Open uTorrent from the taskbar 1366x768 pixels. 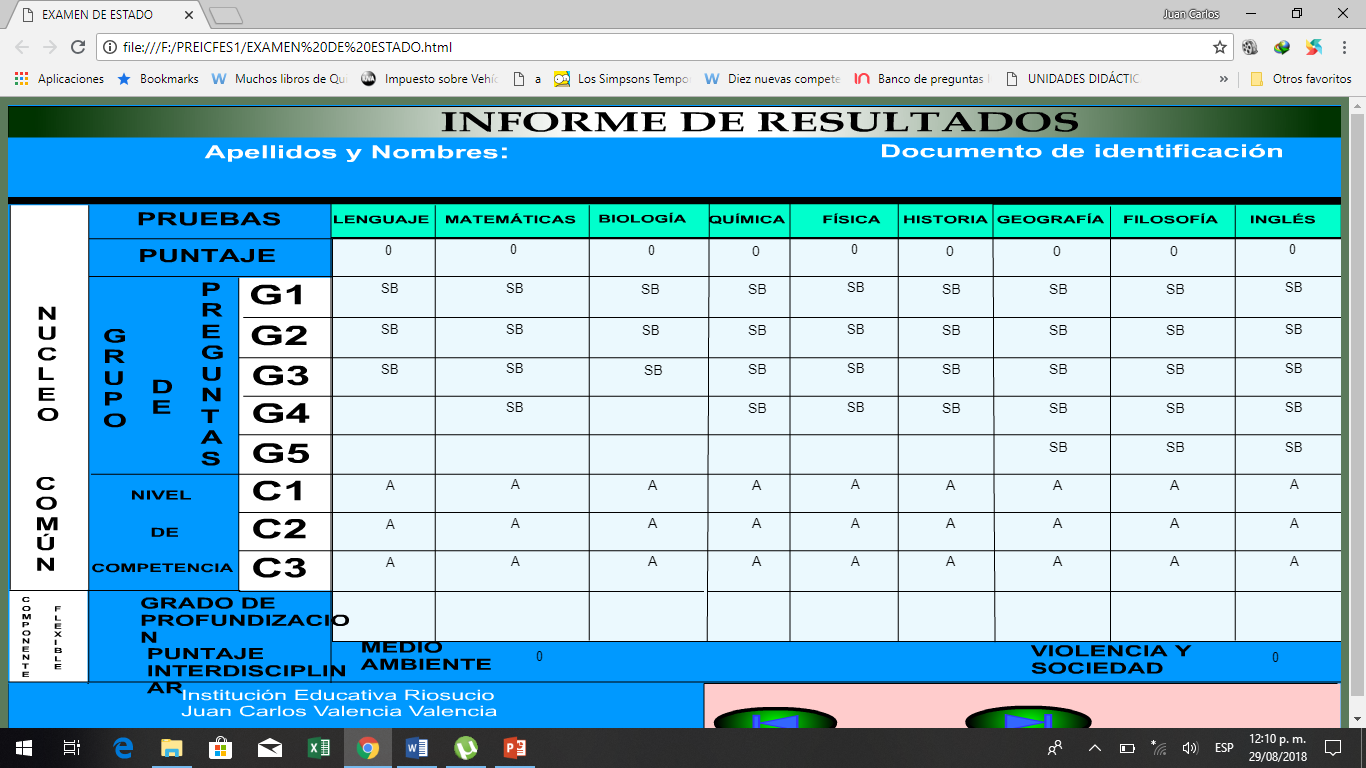coord(466,748)
